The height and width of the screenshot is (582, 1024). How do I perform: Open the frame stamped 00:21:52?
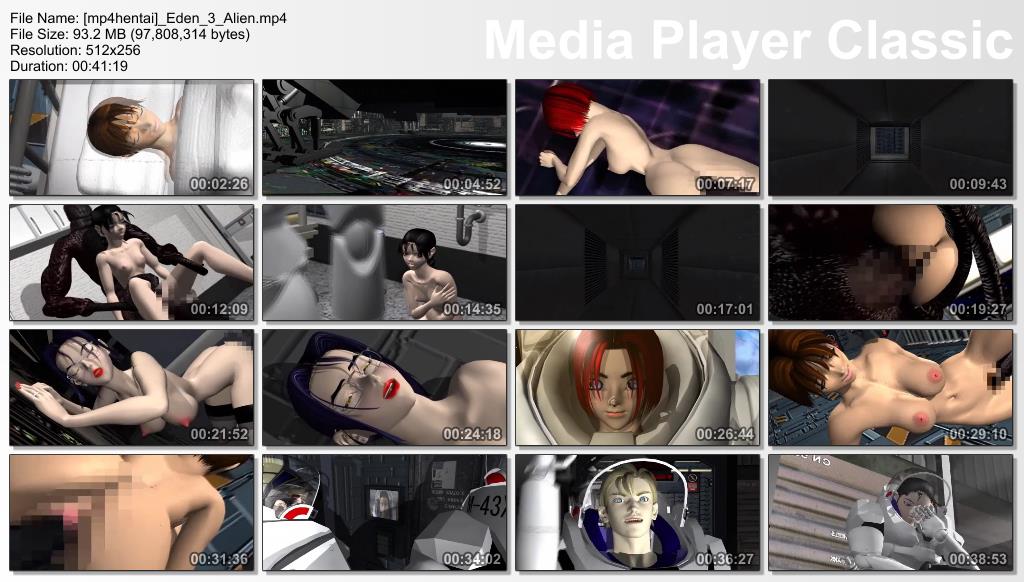tap(132, 388)
